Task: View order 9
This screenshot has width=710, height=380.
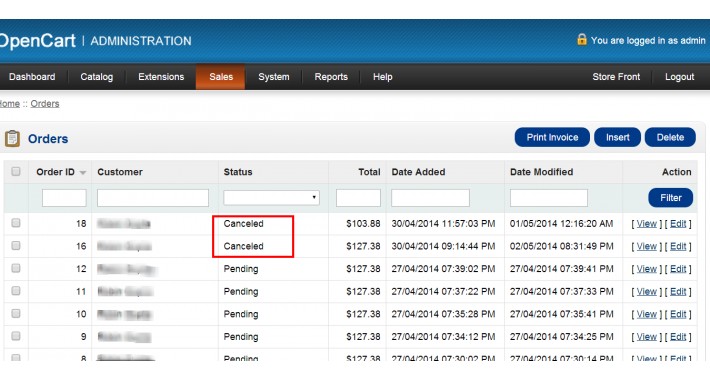Action: click(x=647, y=337)
